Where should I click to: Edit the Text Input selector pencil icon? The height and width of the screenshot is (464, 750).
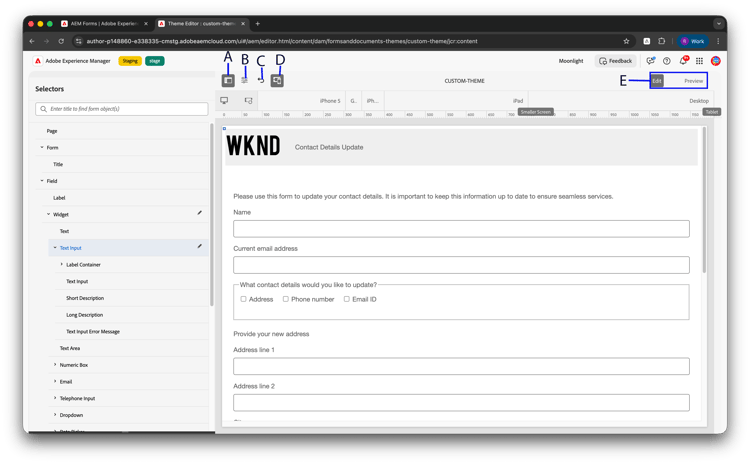pyautogui.click(x=199, y=246)
